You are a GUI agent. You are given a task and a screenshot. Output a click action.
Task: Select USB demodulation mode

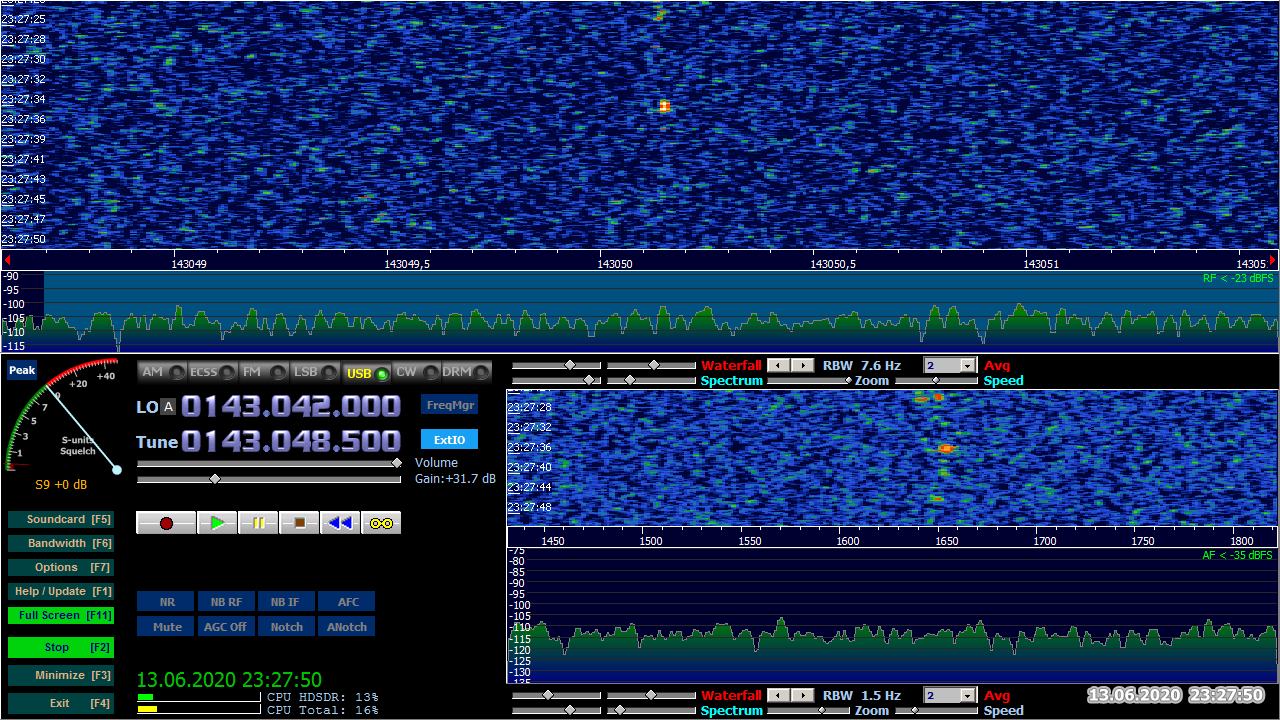(366, 372)
